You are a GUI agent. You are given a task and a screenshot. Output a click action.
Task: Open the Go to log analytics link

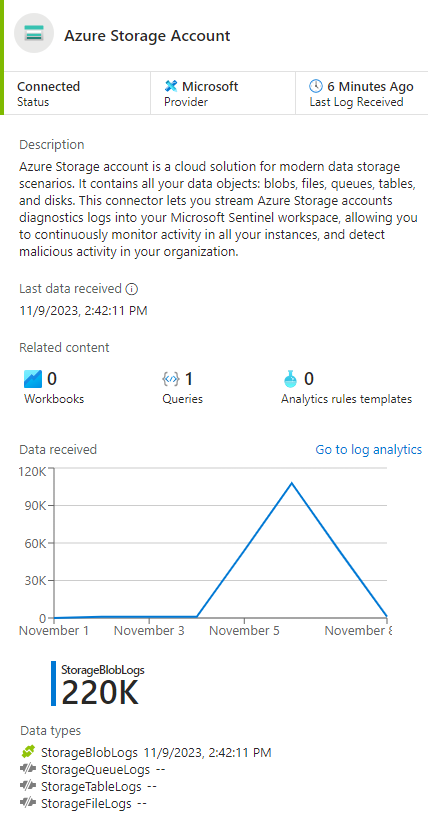click(x=369, y=449)
